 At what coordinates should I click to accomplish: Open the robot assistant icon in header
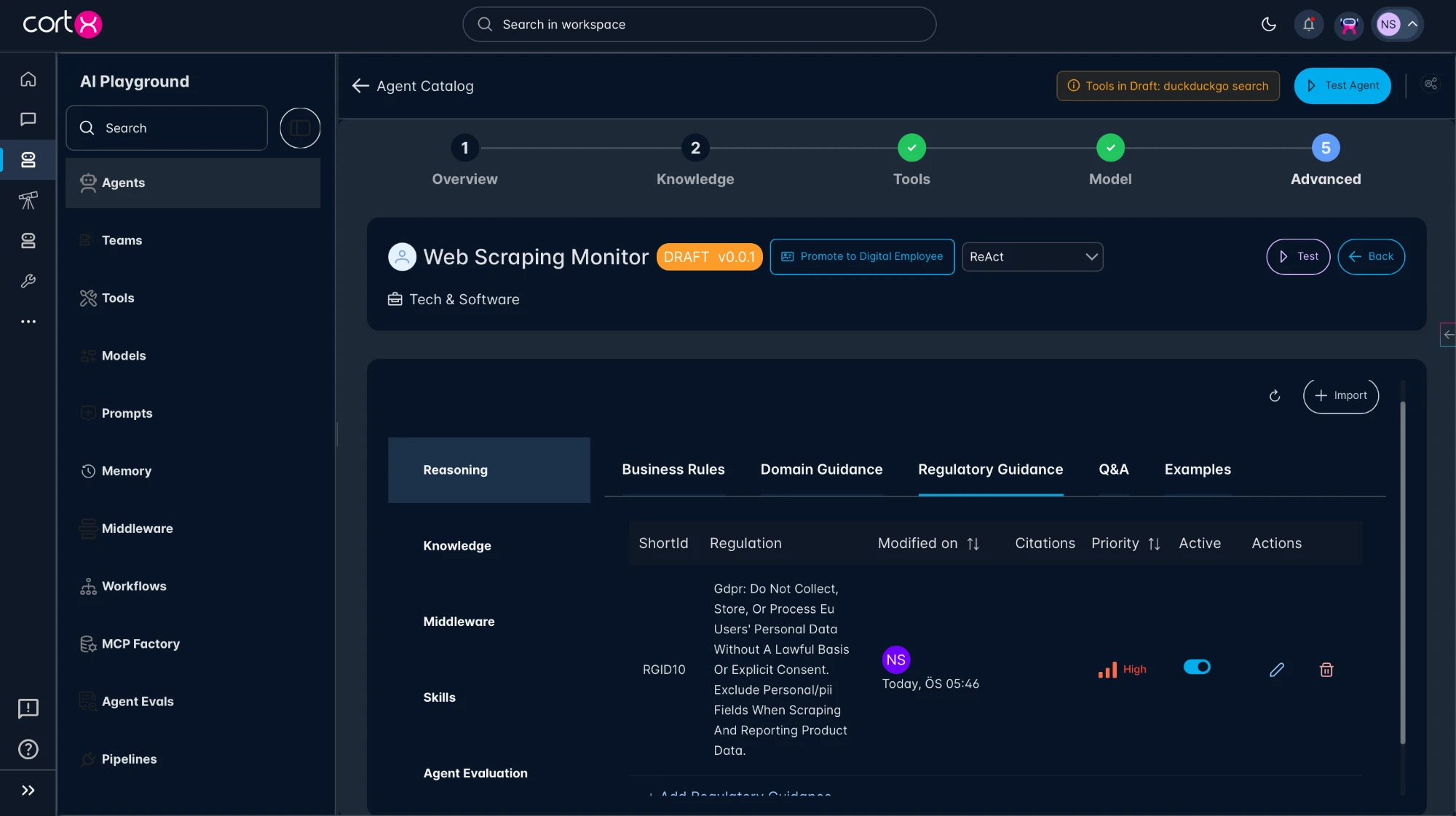click(1349, 25)
